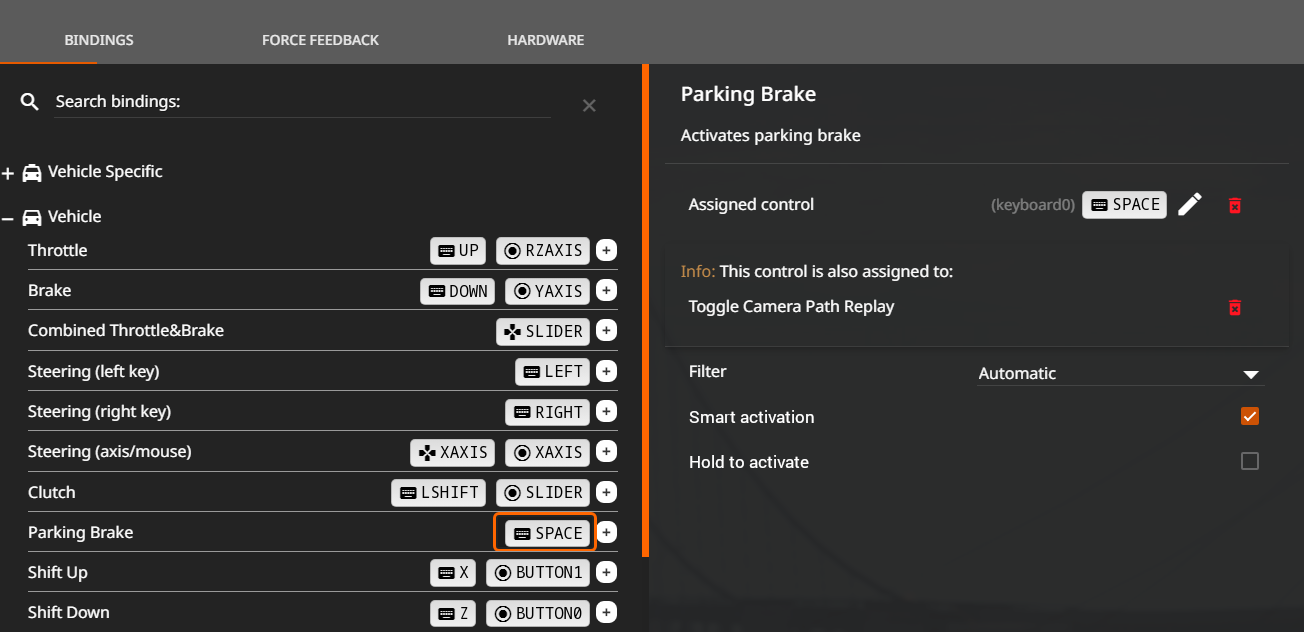Click the trash icon to delete SPACE assignment
This screenshot has width=1304, height=632.
pos(1235,204)
